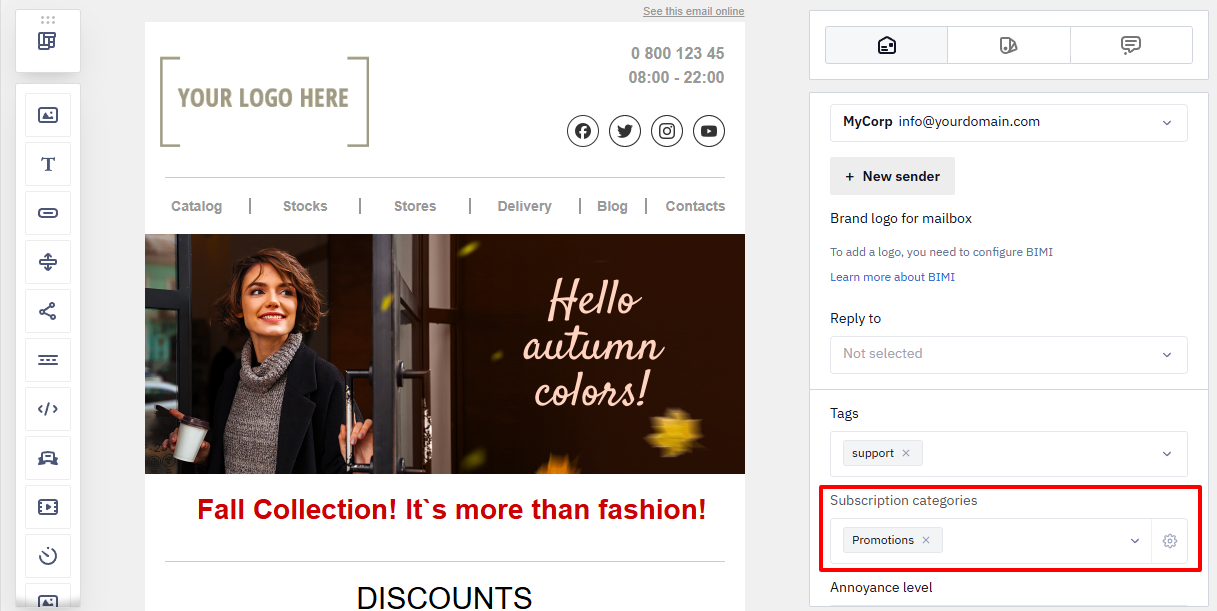
Task: Select the Spacer block icon
Action: [48, 262]
